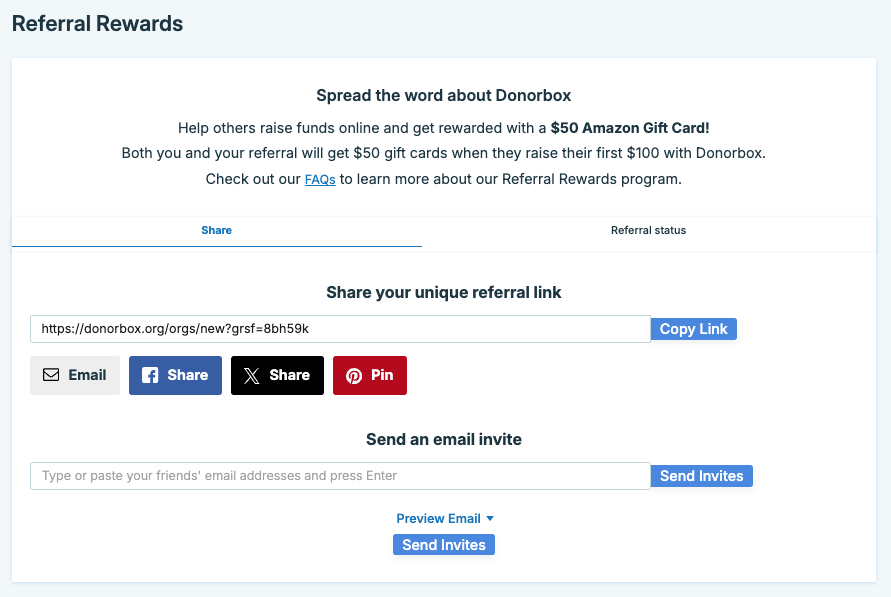The image size is (891, 597).
Task: Click the envelope icon on the Email button
Action: 51,375
